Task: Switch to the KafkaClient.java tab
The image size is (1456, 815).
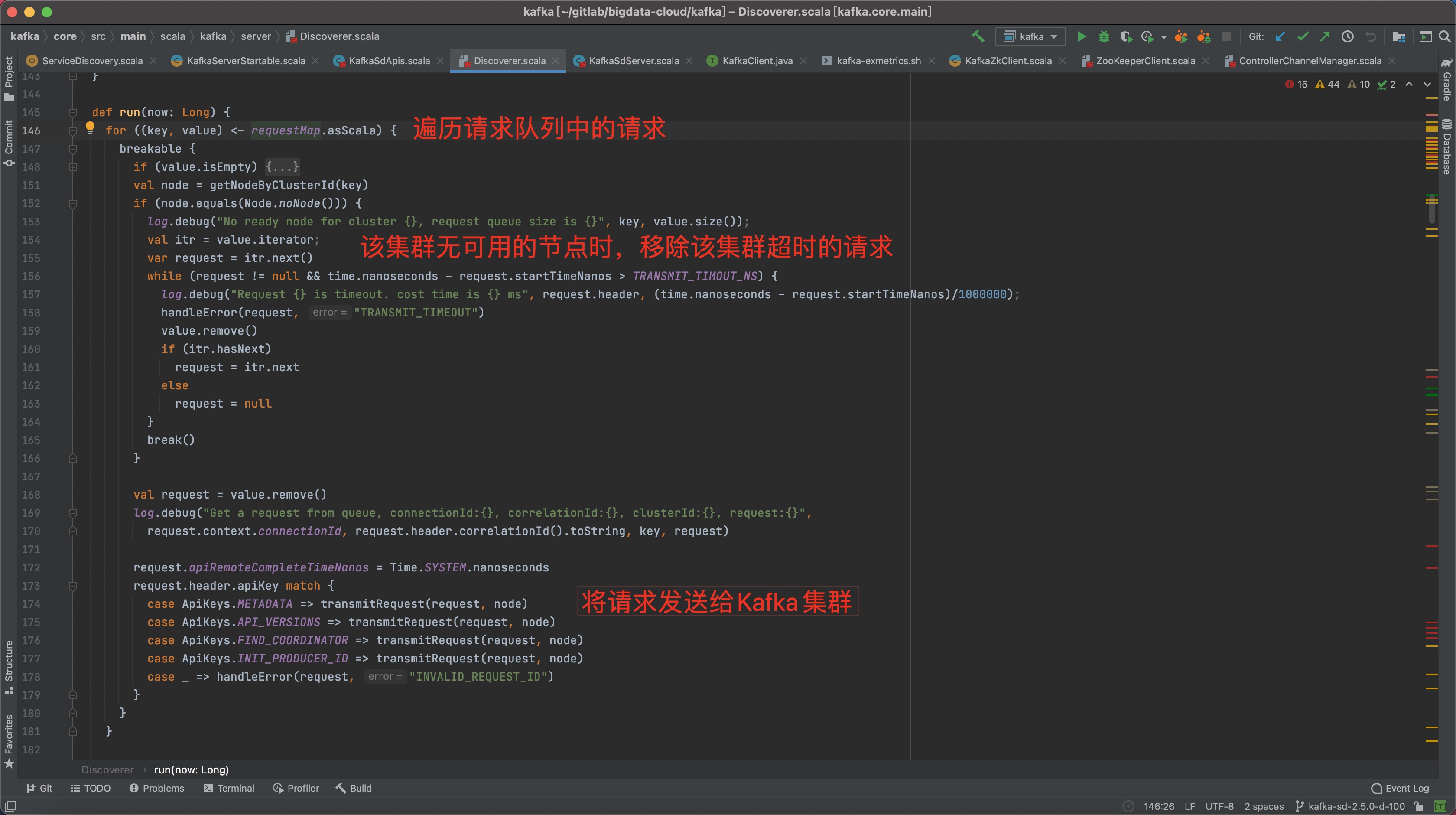Action: pyautogui.click(x=756, y=61)
